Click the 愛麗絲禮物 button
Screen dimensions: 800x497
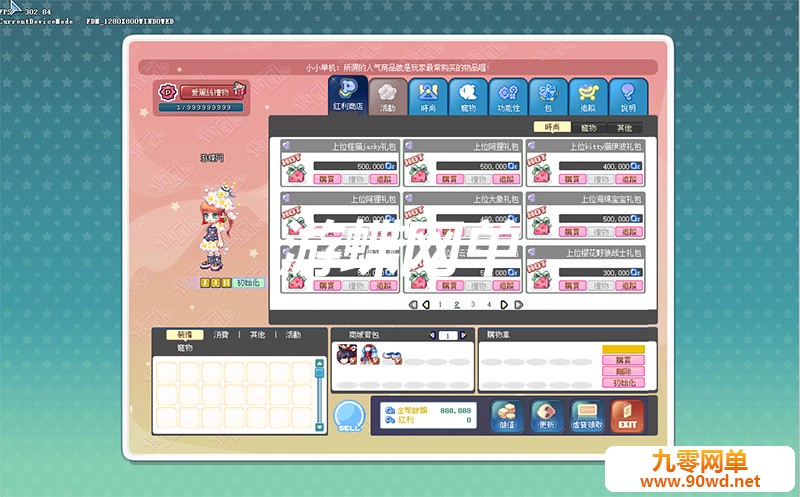(209, 92)
